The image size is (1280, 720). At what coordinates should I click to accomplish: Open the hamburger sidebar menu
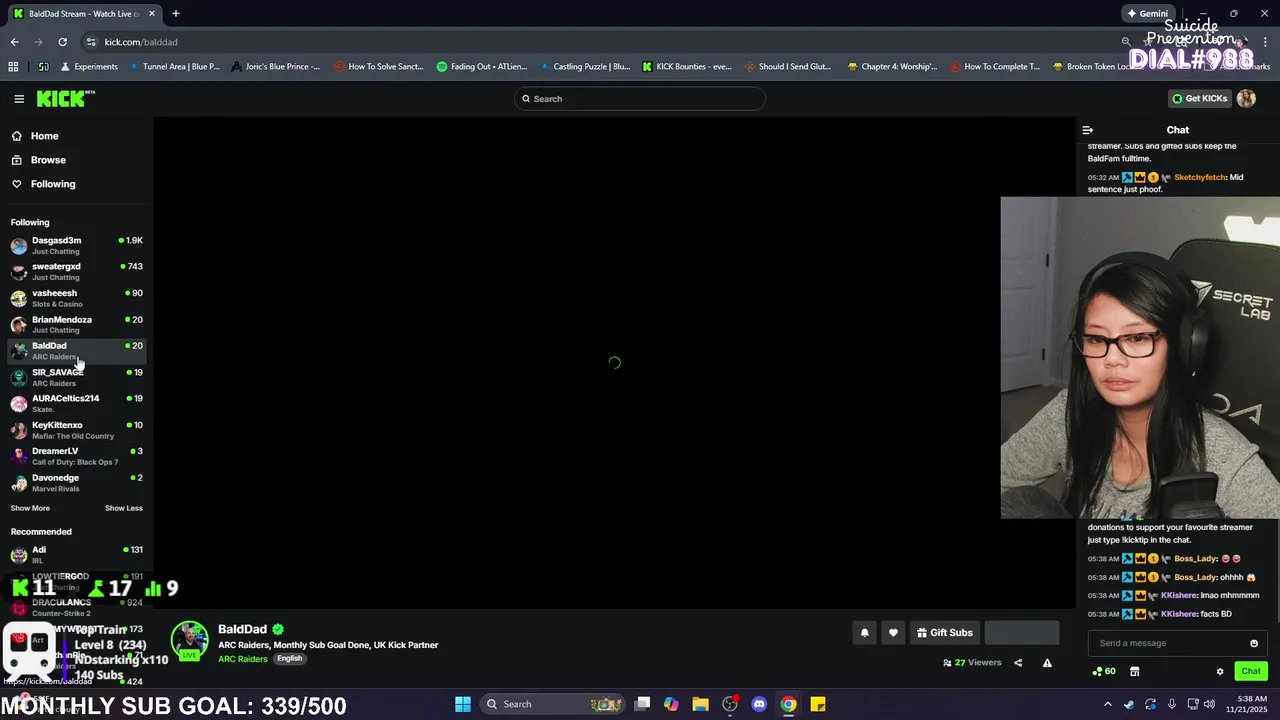[x=19, y=99]
